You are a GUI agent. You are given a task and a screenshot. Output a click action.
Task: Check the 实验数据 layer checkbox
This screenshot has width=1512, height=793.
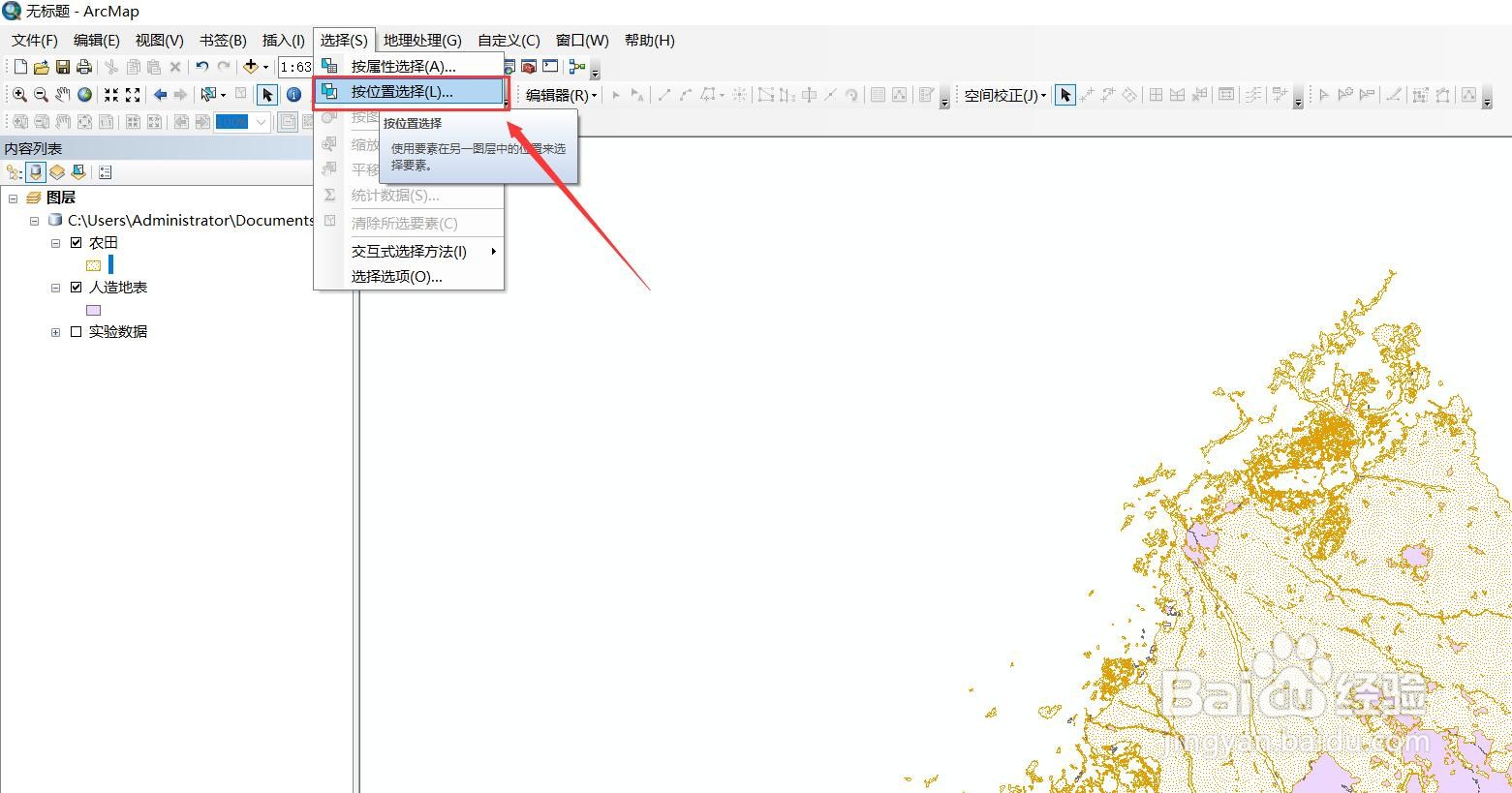coord(77,332)
